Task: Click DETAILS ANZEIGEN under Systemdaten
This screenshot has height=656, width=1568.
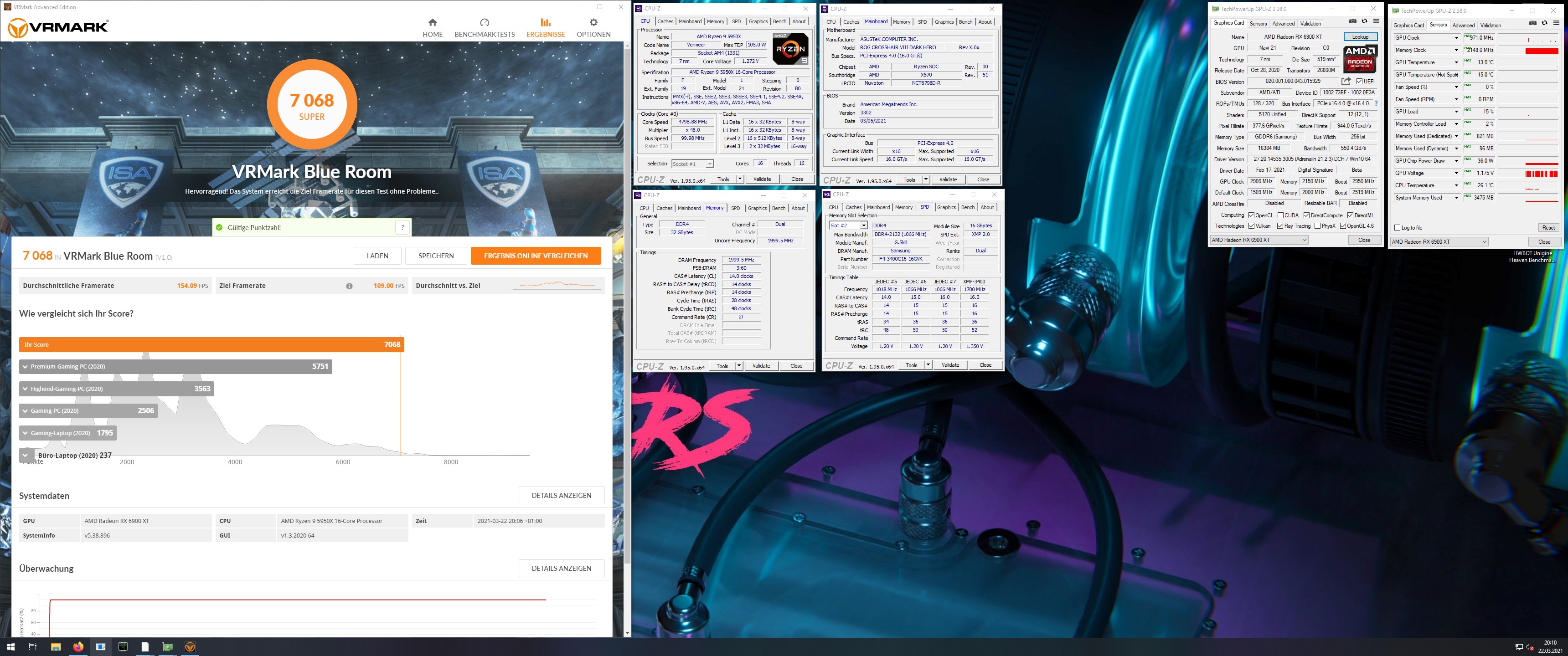Action: click(561, 495)
